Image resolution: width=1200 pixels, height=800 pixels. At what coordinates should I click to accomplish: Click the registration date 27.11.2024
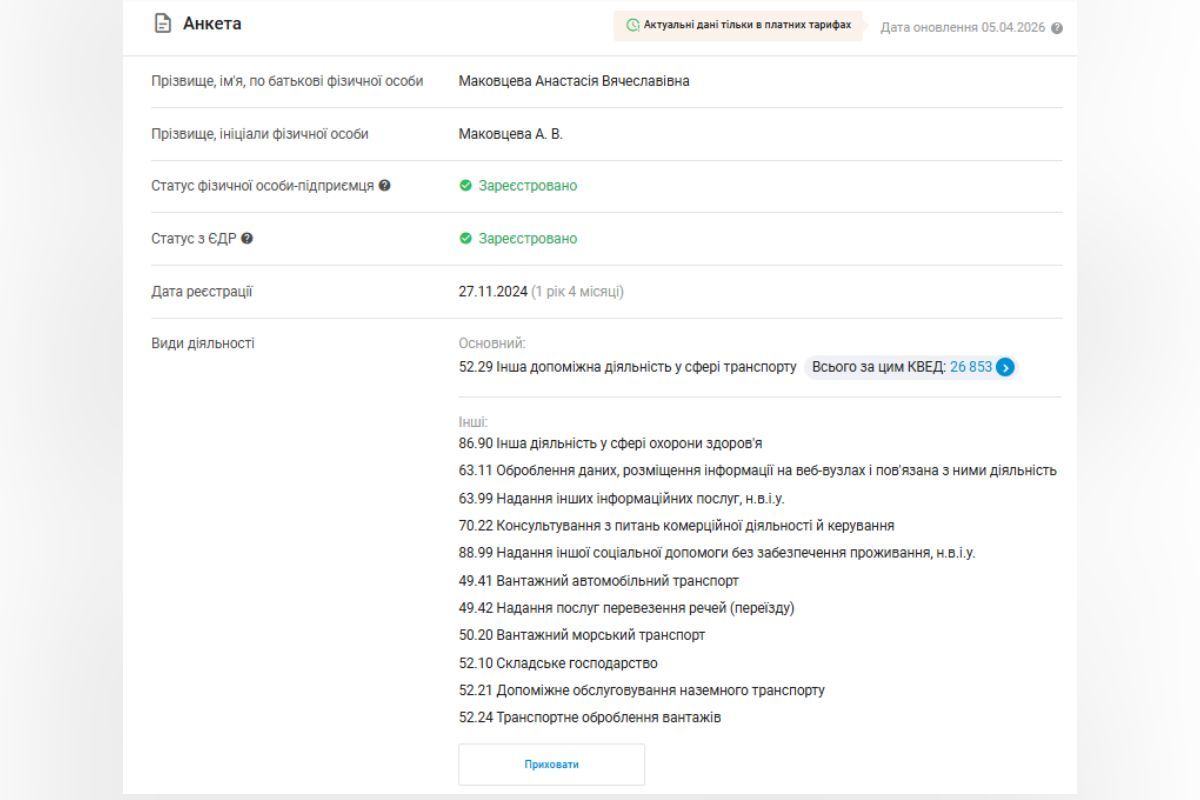pos(492,292)
